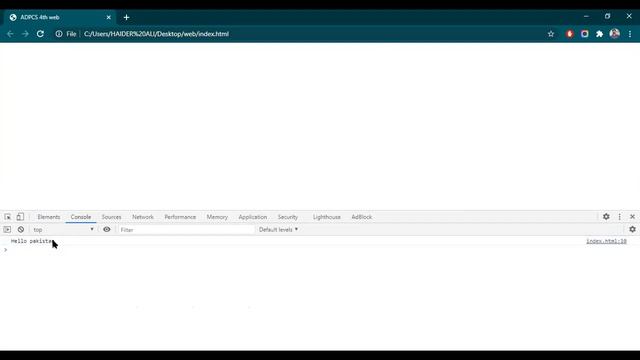Screen dimensions: 640x360
Task: Switch to the Network panel
Action: 143,217
